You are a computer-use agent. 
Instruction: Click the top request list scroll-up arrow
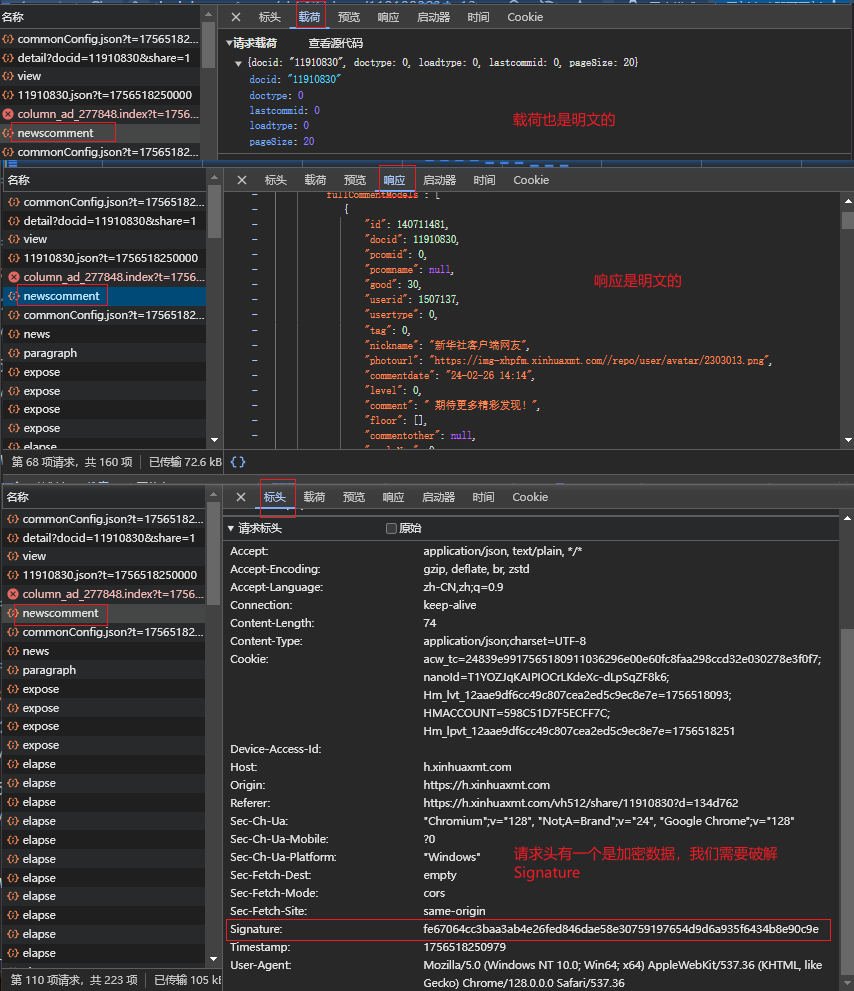209,14
